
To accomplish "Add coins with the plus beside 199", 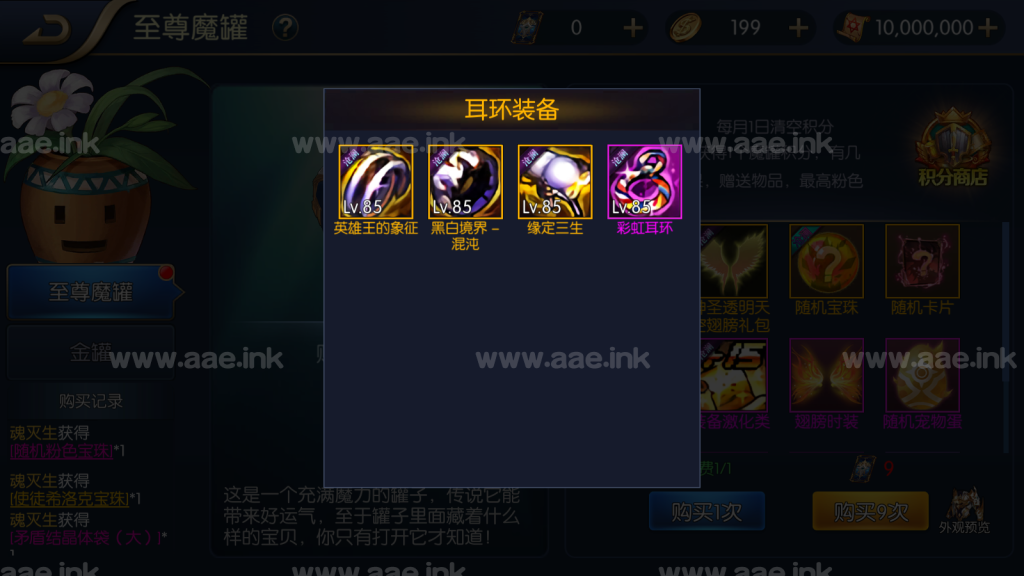I will 798,28.
